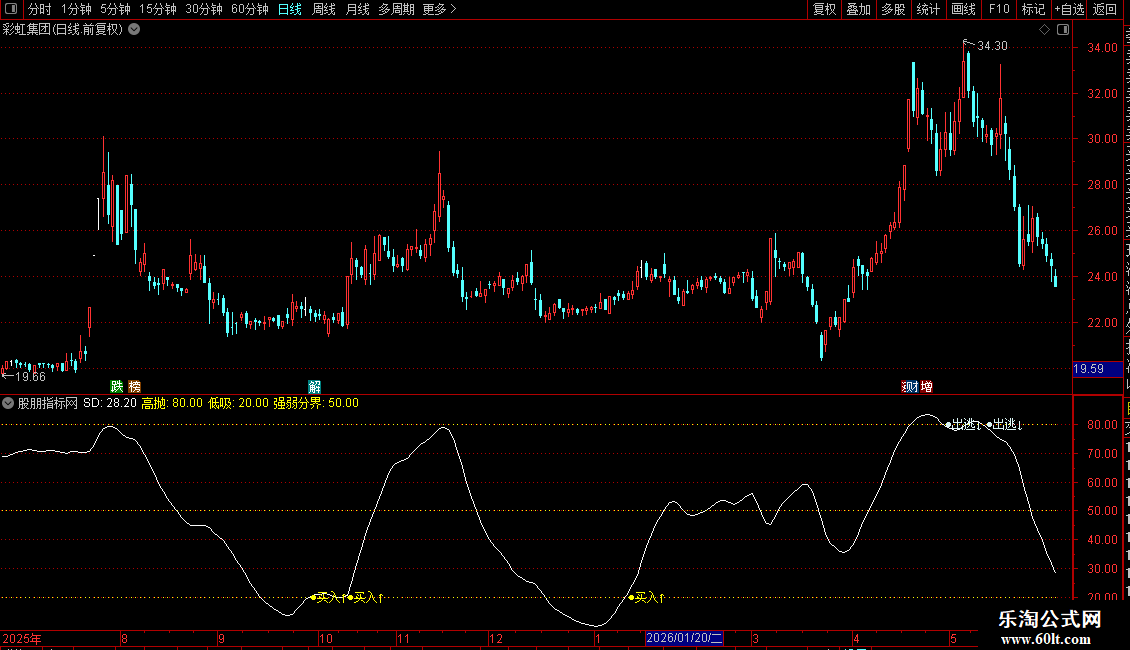Open F10 company info
This screenshot has height=650, width=1130.
[x=999, y=9]
